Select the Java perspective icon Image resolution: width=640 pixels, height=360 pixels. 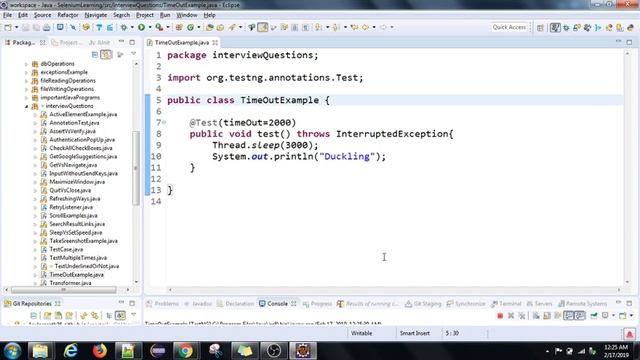click(555, 28)
